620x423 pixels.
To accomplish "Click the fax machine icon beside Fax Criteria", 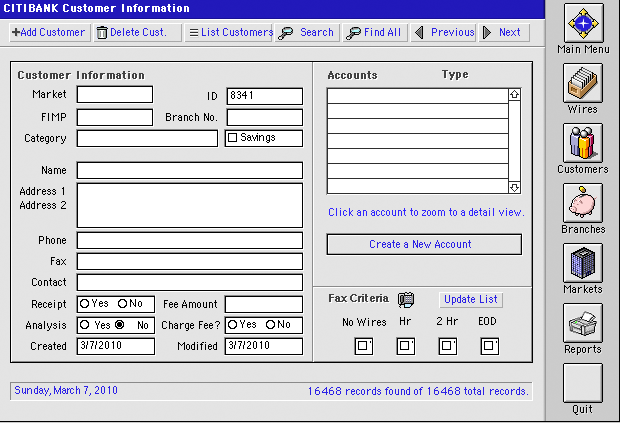I will 406,300.
